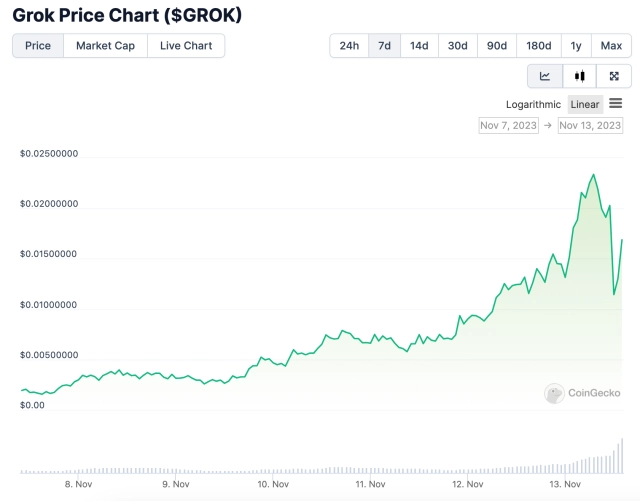Select the 24h time range
The height and width of the screenshot is (501, 640).
[349, 46]
